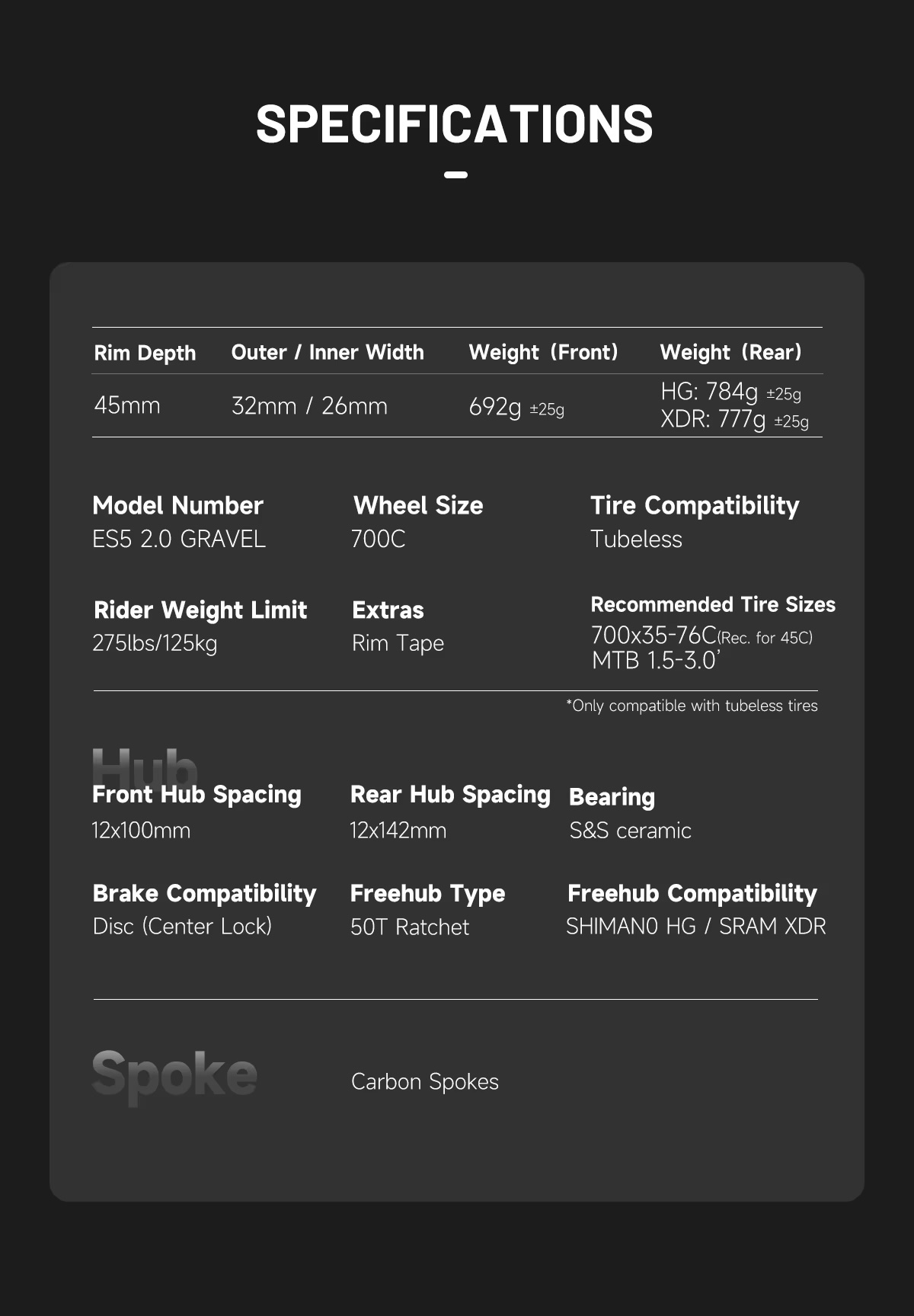Click Tubeless under Tire Compatibility
This screenshot has width=914, height=1316.
pos(636,539)
